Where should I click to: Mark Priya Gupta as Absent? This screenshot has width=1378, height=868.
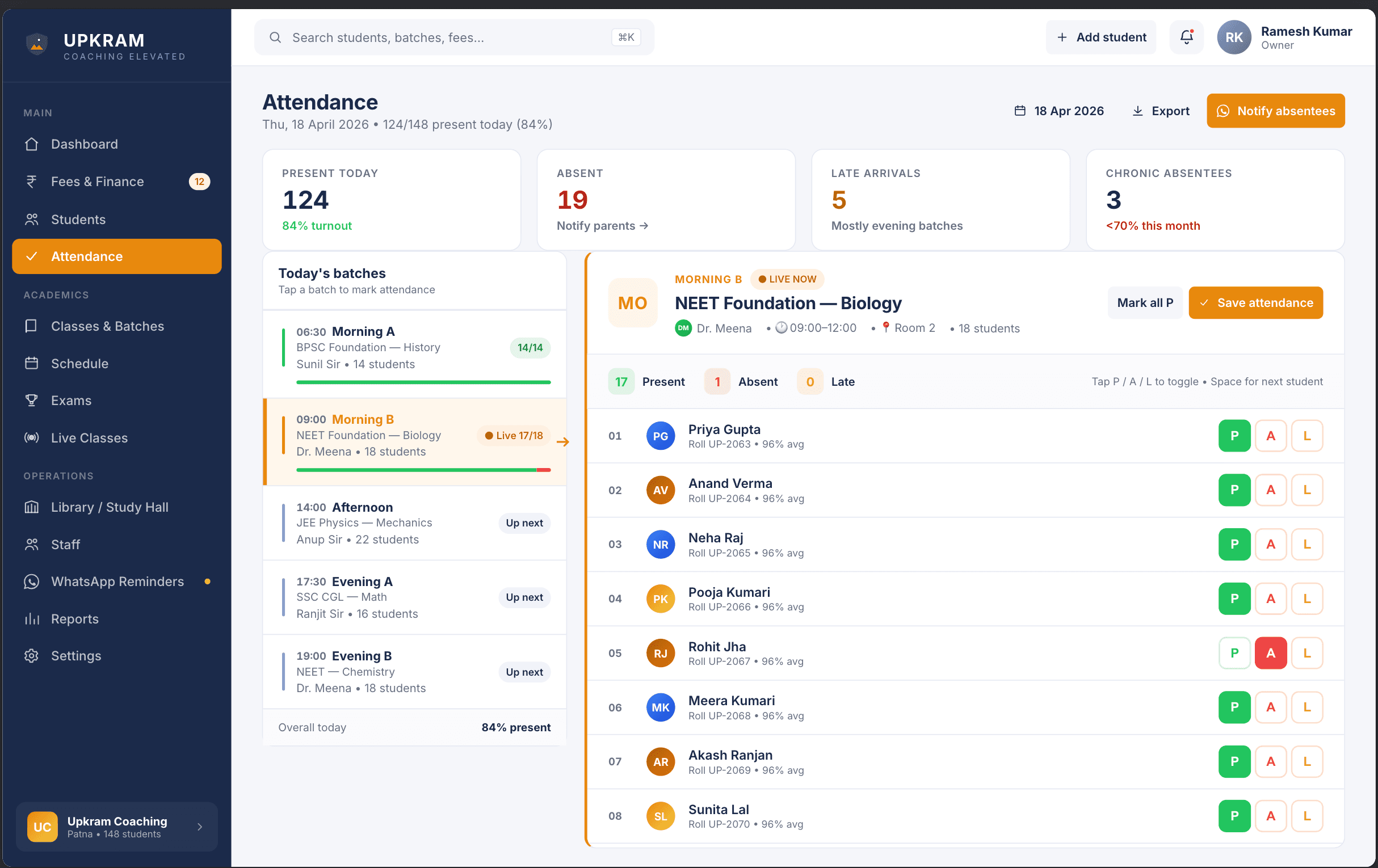click(x=1270, y=436)
